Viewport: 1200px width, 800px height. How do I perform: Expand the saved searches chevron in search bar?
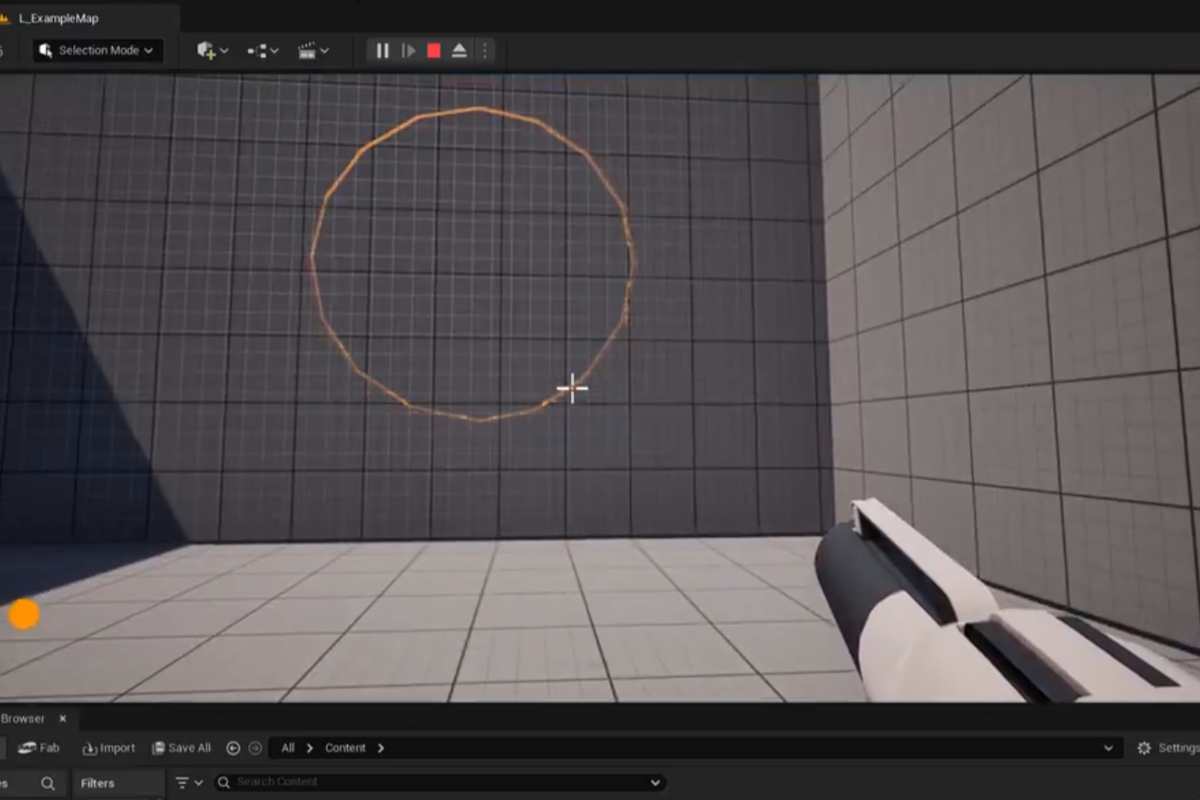tap(653, 783)
